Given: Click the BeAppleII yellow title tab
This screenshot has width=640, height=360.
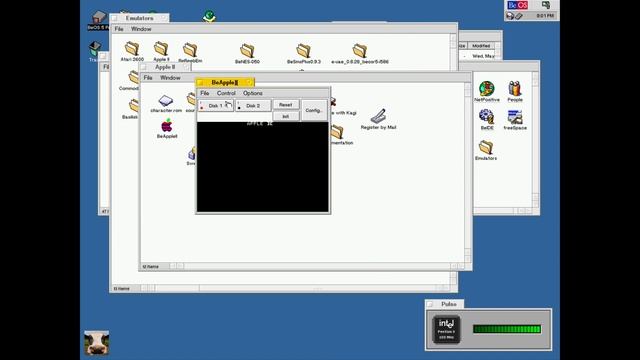Looking at the screenshot, I should coord(225,82).
